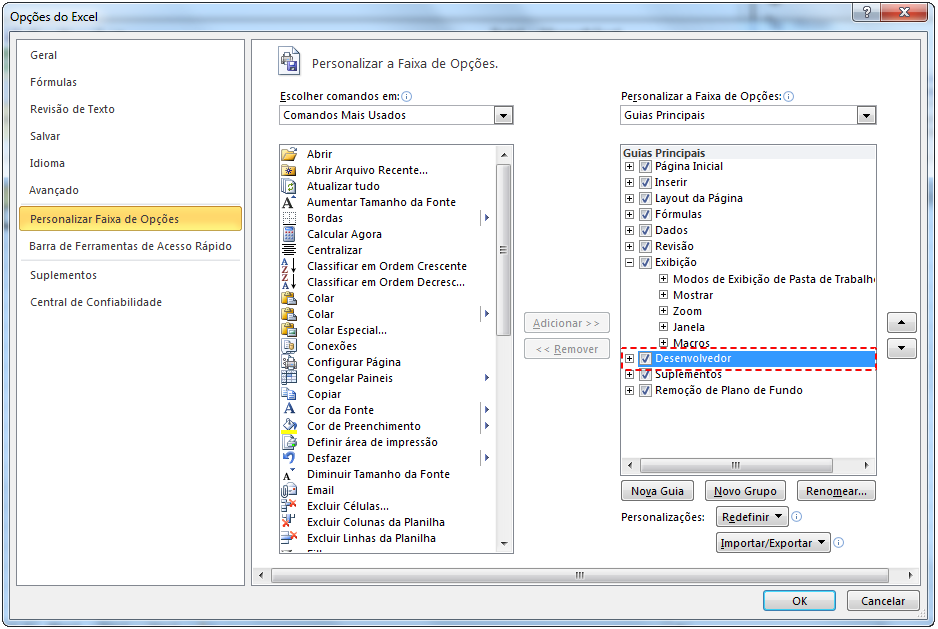This screenshot has height=629, width=938.
Task: Toggle the Suplementos checkbox
Action: [645, 374]
